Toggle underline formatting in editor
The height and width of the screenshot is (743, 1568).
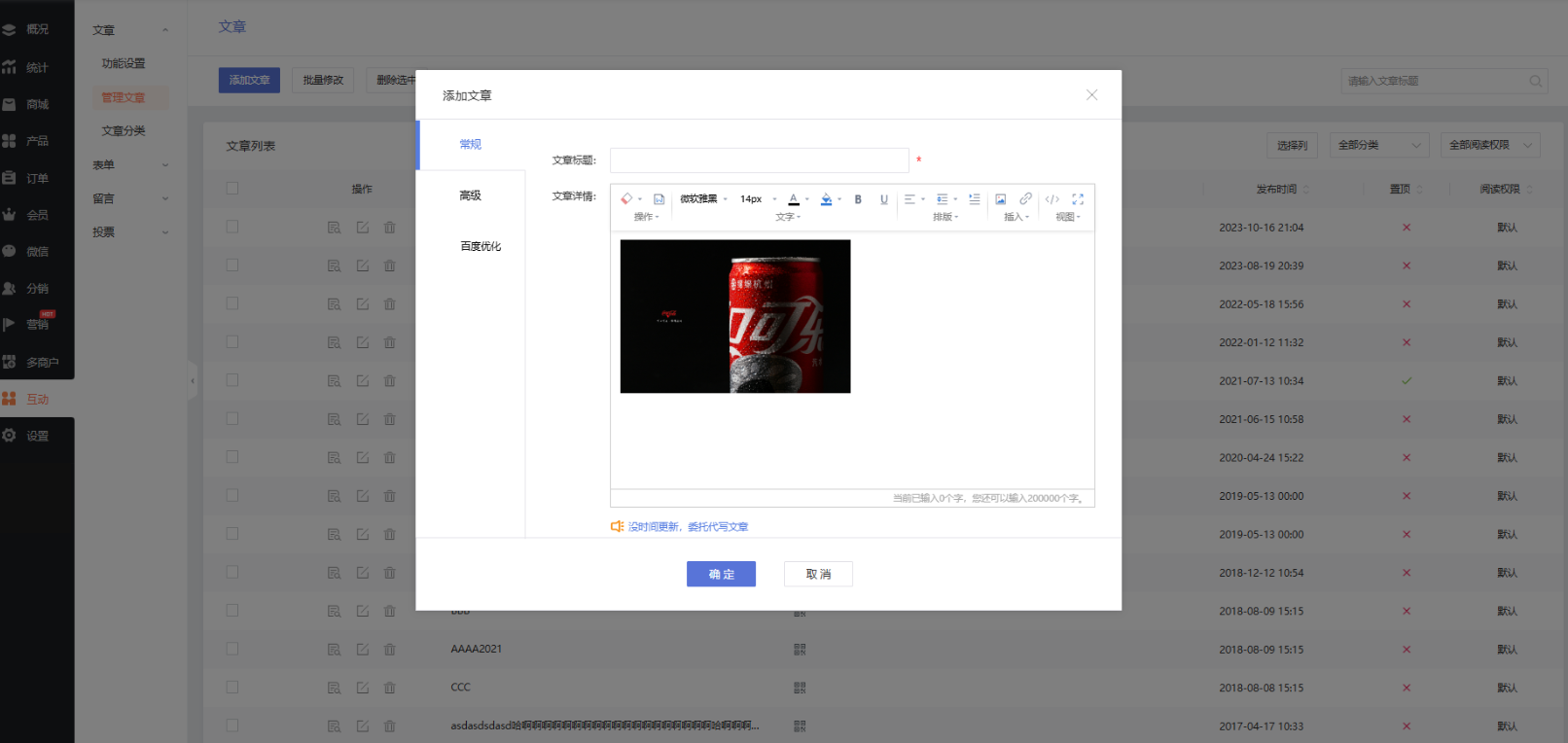click(884, 198)
